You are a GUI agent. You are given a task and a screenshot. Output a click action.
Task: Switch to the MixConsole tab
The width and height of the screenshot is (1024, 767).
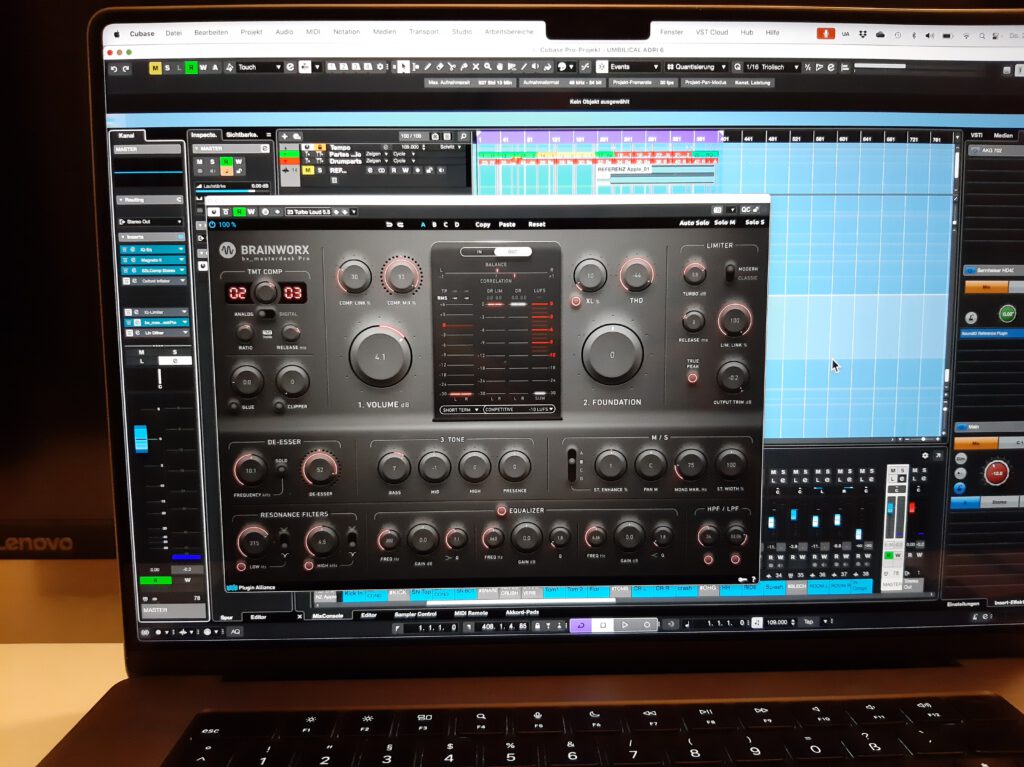(328, 615)
